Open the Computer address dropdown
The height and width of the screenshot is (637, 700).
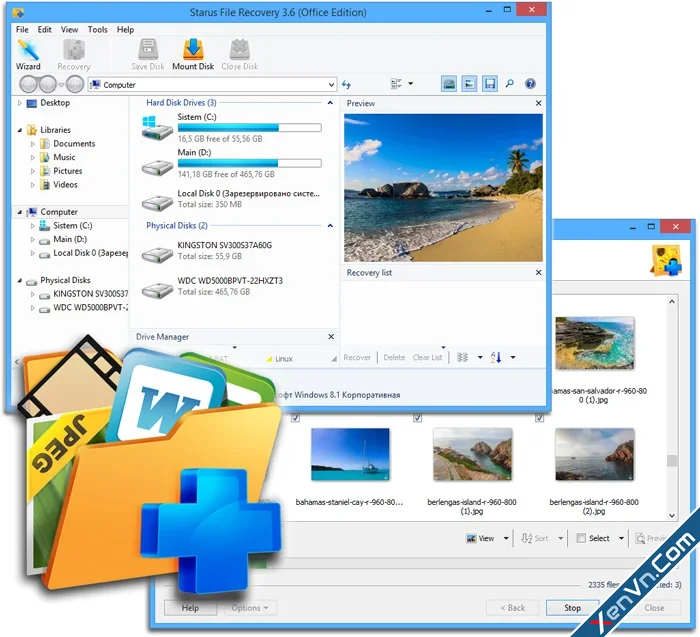click(331, 85)
